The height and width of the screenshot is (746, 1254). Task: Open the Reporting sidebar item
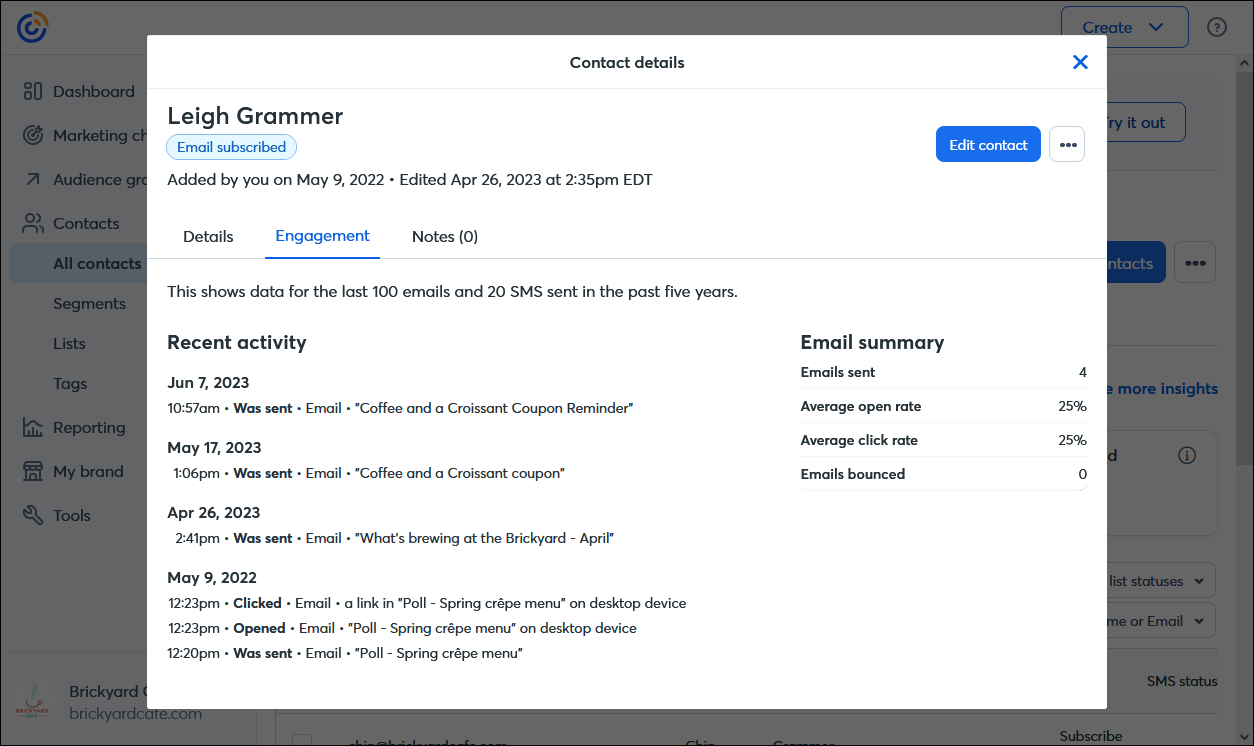[x=75, y=427]
